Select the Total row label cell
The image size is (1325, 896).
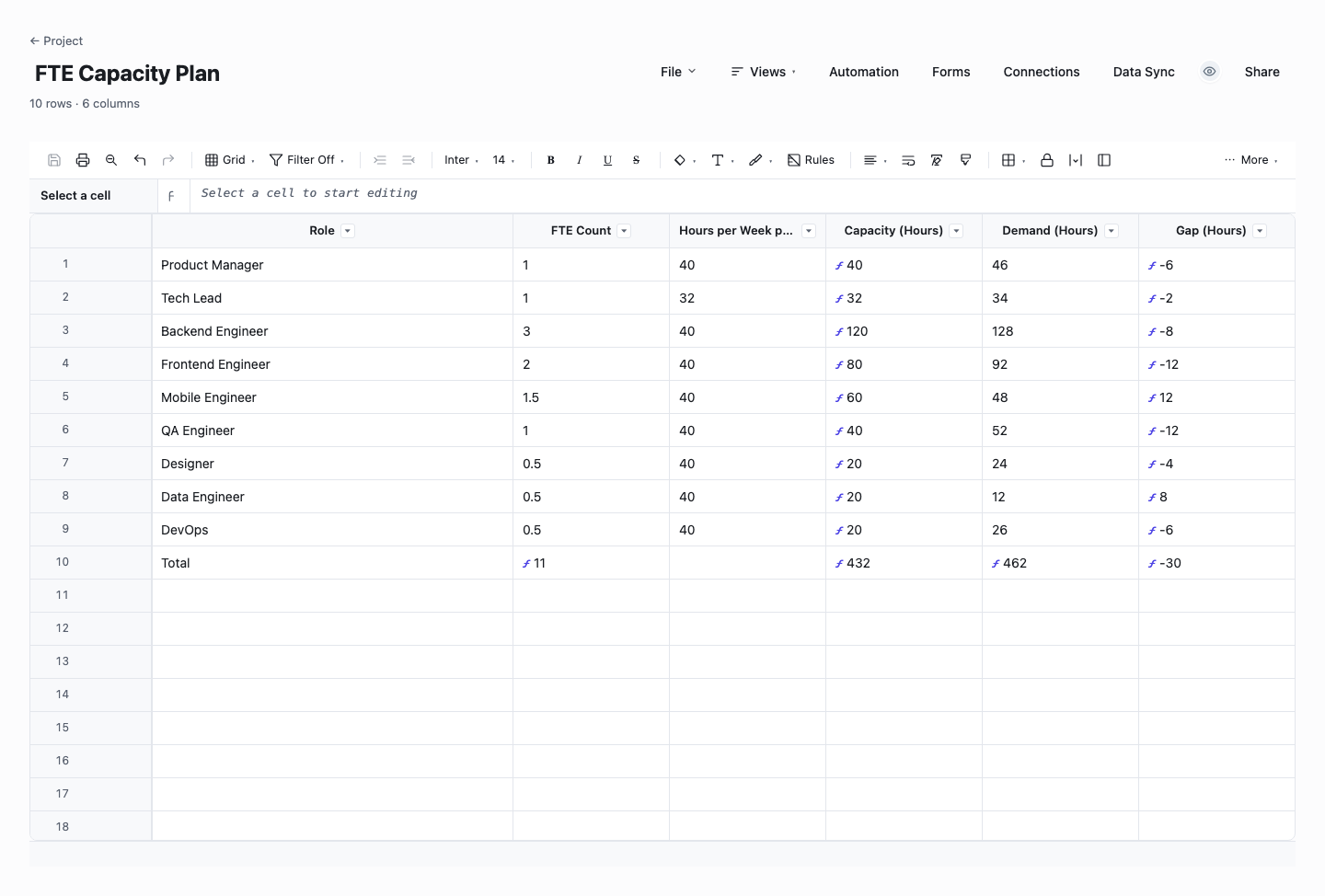click(332, 563)
